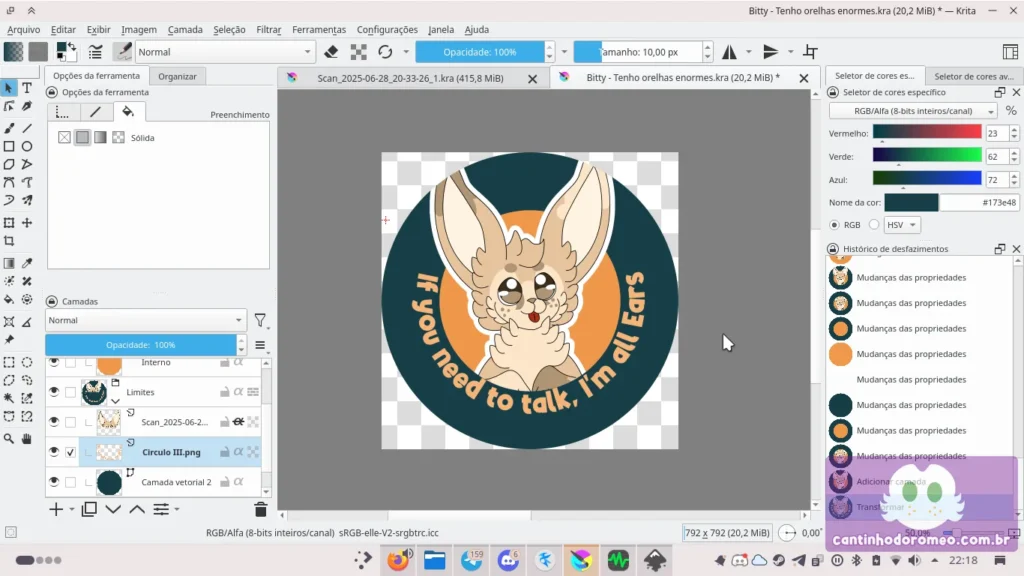Viewport: 1024px width, 576px height.
Task: Select the Sólida fill type button
Action: 82,138
